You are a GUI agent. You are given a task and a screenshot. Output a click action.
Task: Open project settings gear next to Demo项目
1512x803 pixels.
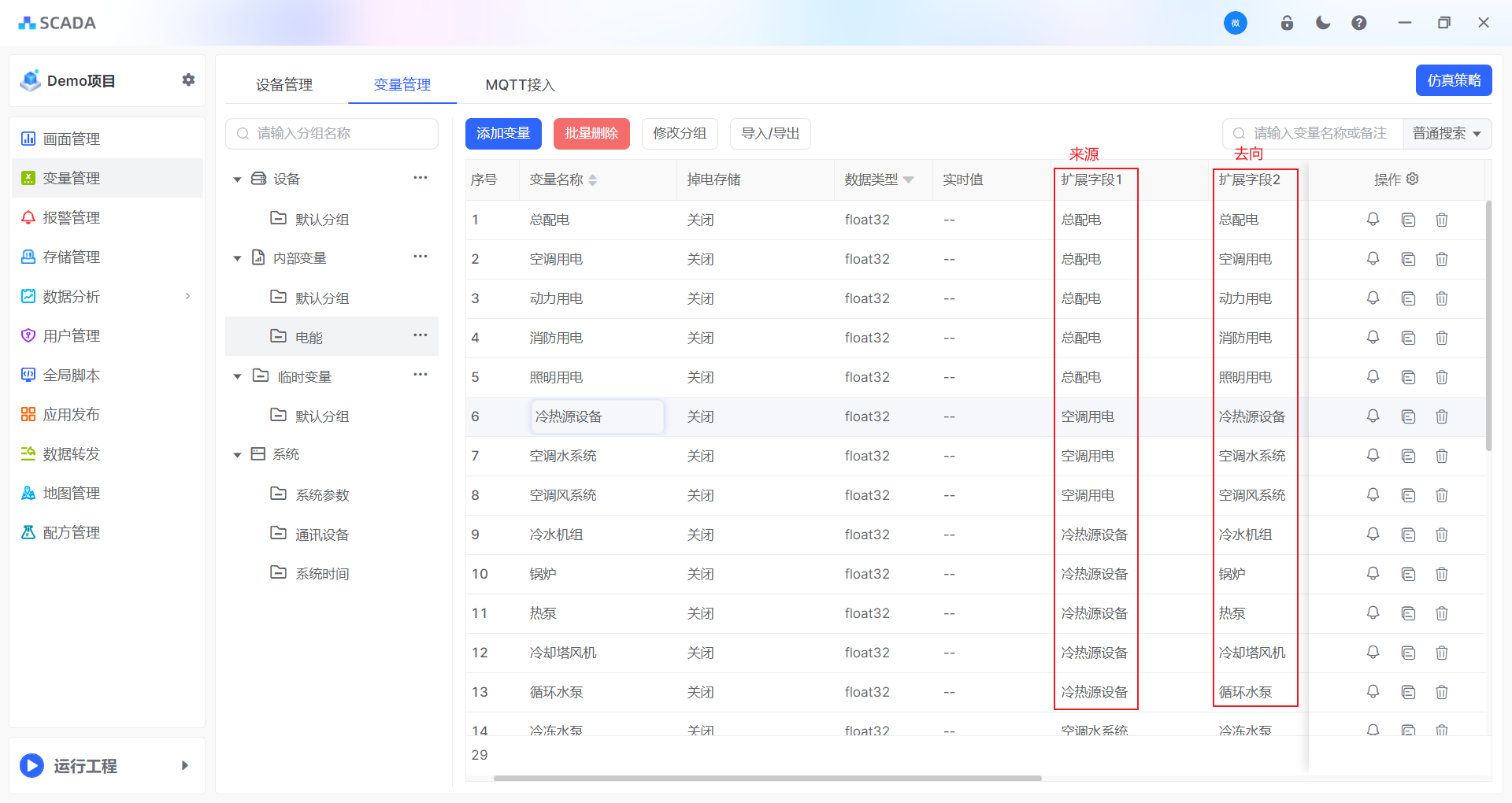[x=188, y=80]
